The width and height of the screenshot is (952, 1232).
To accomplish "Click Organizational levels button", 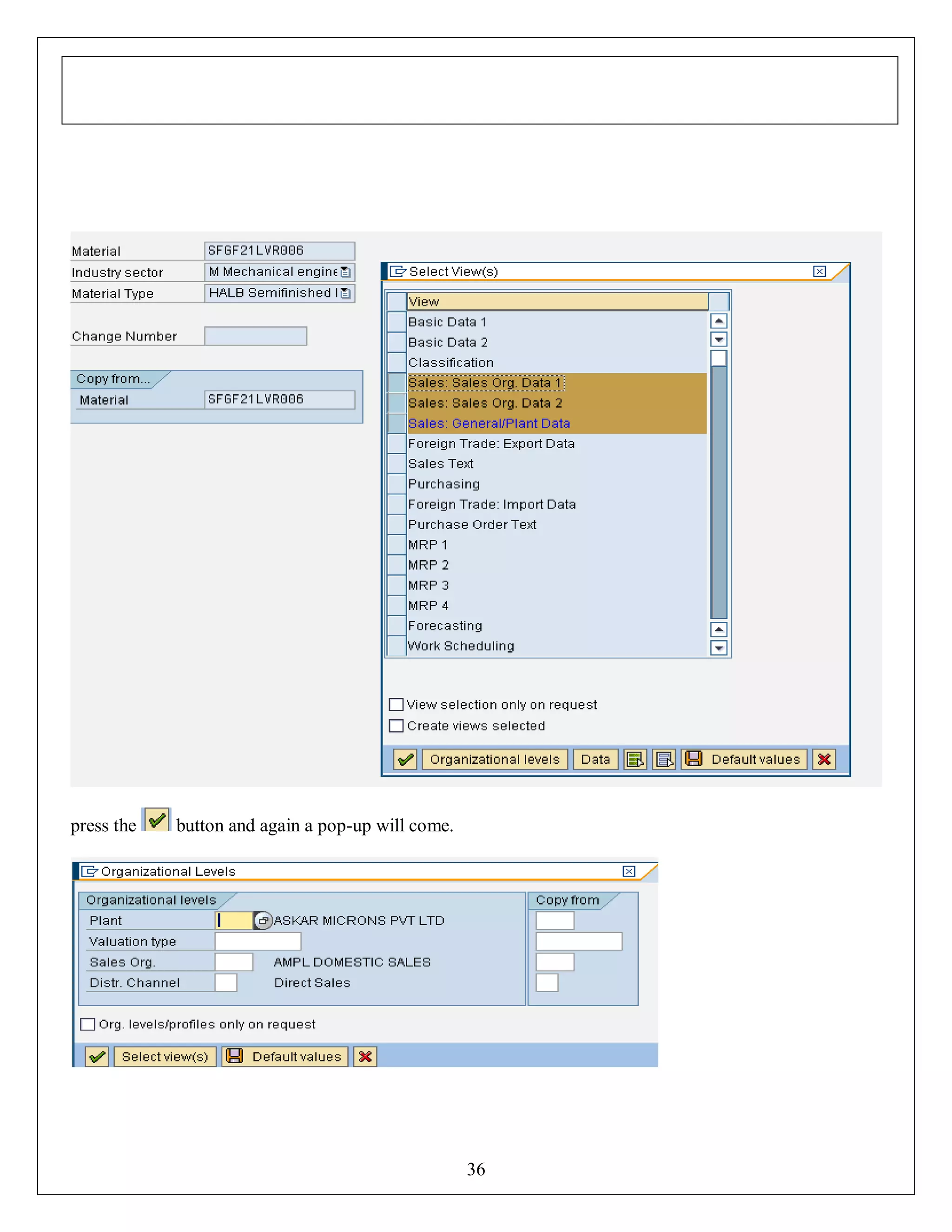I will (x=495, y=759).
